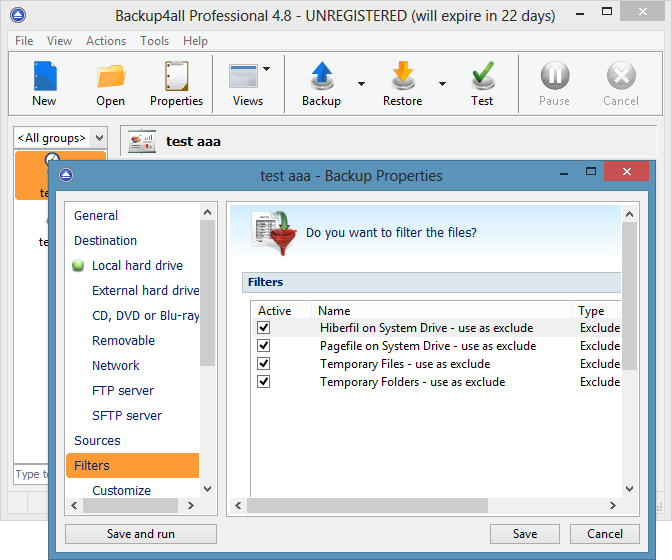Open the All groups combo box
Image resolution: width=672 pixels, height=560 pixels.
pos(60,138)
